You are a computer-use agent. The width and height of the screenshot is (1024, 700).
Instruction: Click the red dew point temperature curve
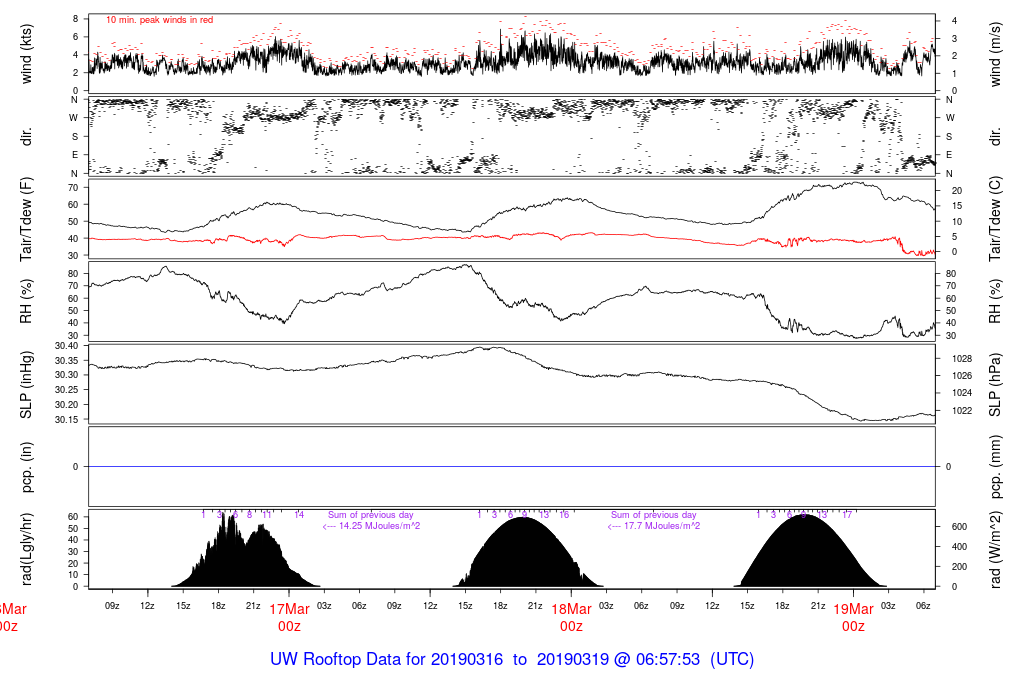coord(512,236)
